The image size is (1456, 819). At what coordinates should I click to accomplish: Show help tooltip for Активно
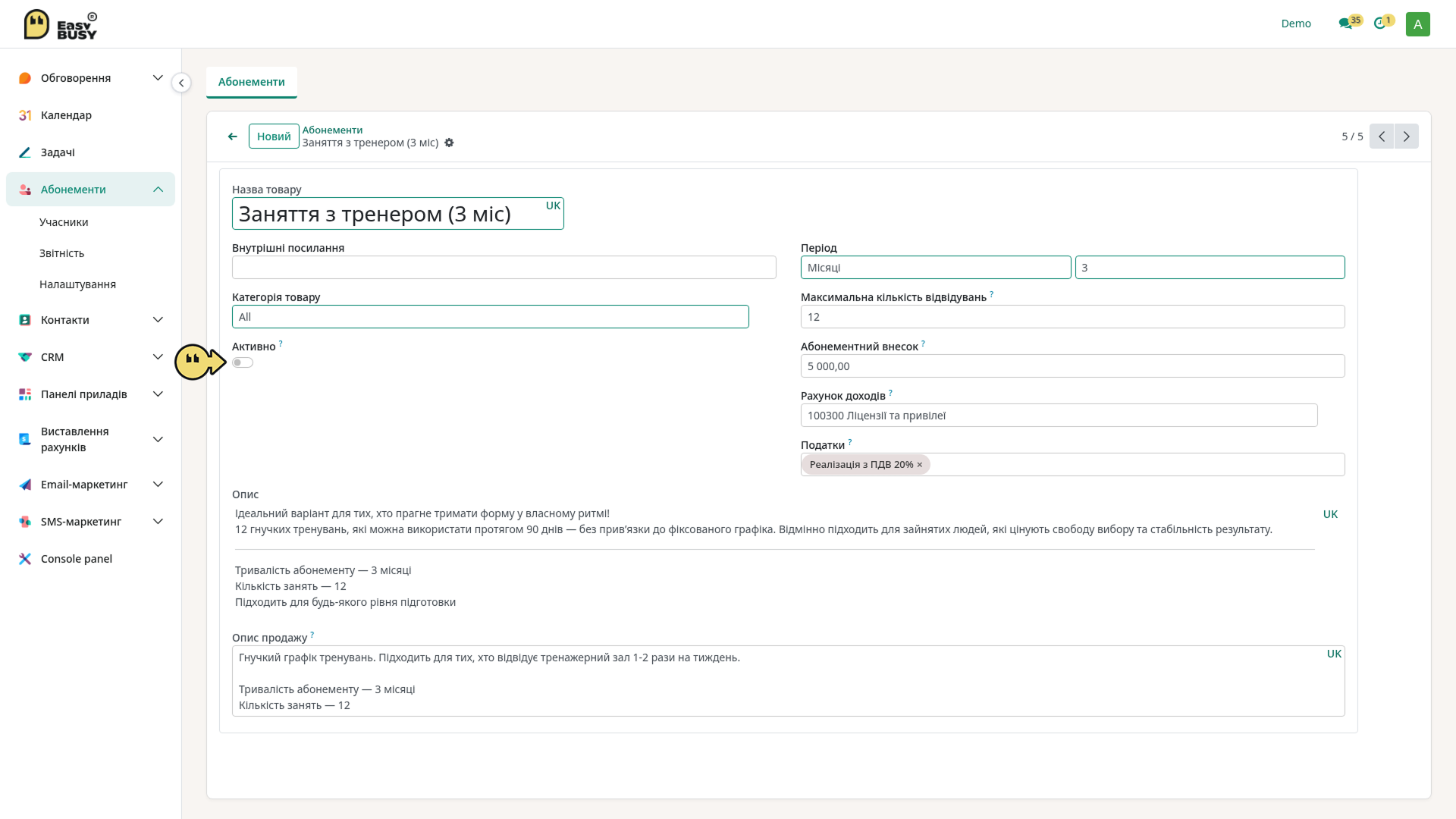click(281, 344)
